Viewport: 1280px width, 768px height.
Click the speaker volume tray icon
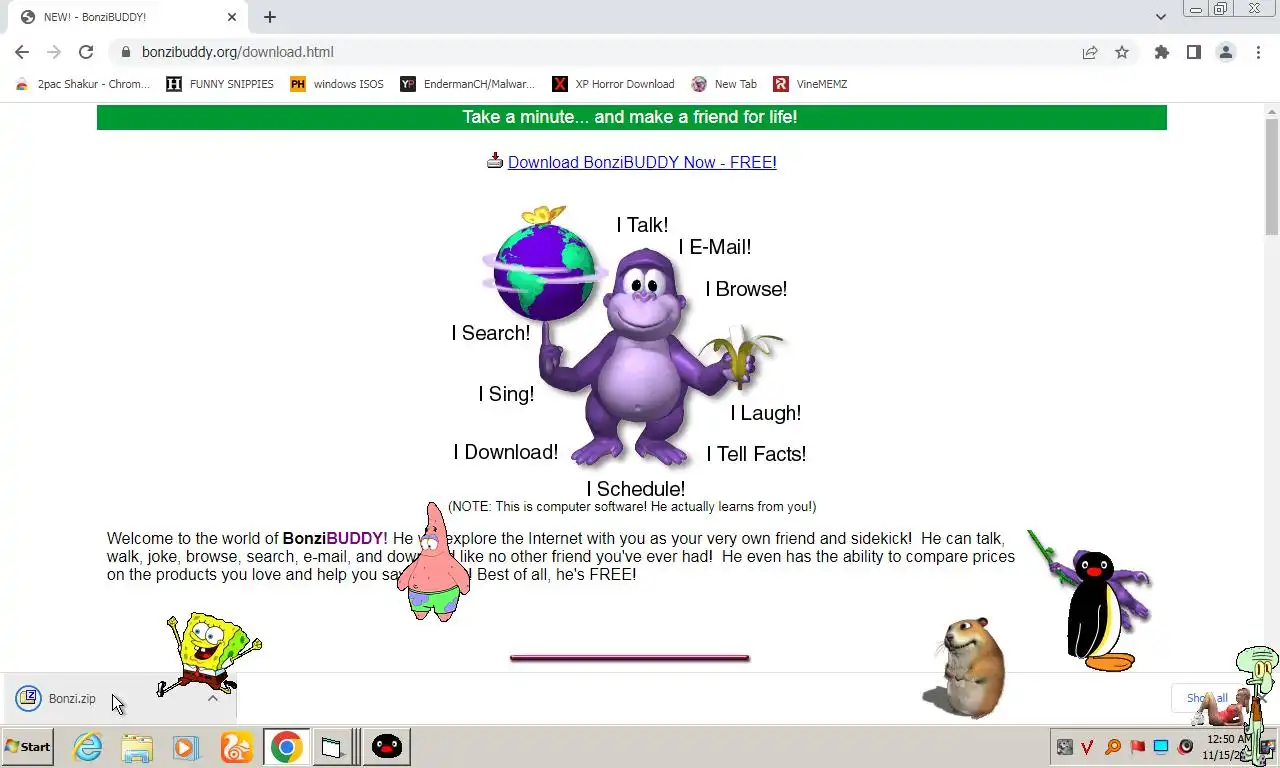click(1186, 747)
